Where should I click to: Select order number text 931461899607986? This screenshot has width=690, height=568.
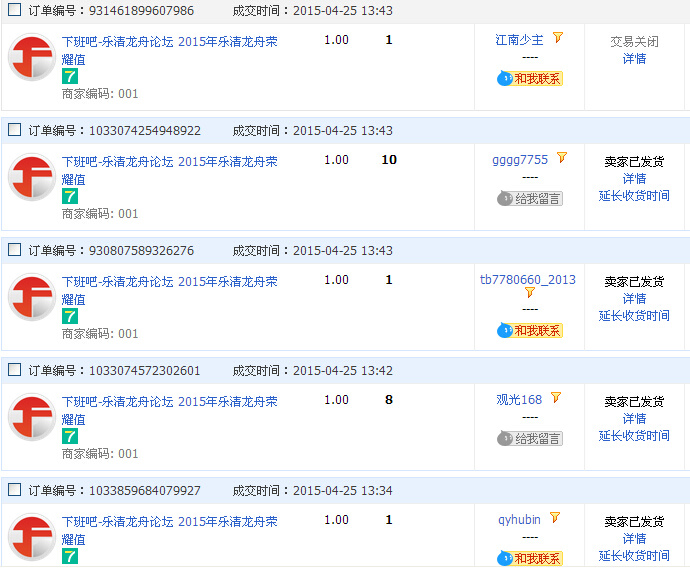[141, 11]
